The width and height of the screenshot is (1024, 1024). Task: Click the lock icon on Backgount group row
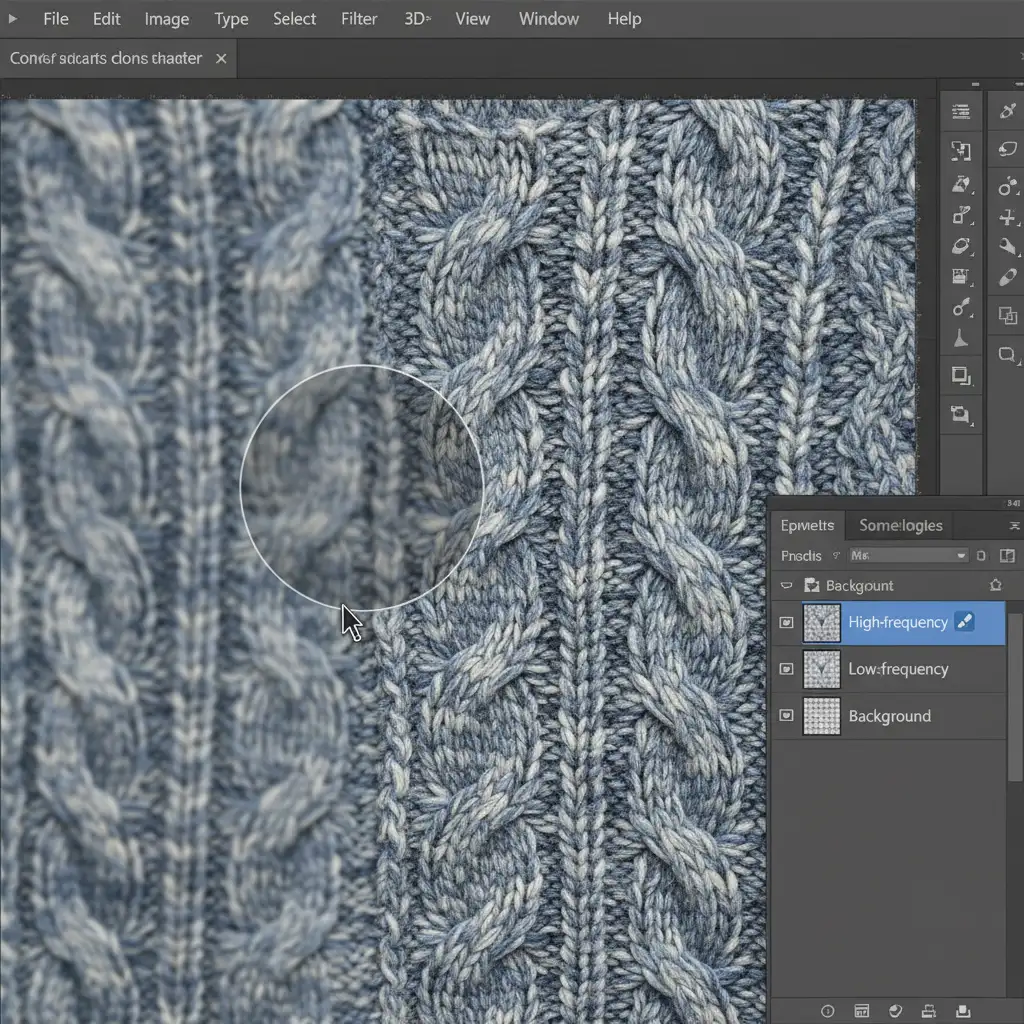tap(995, 585)
